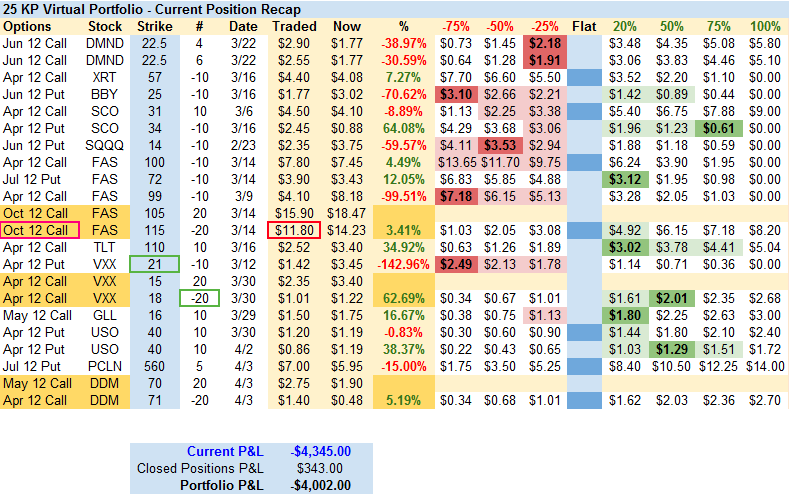
Task: Click the red-outlined Oct 12 Call cell
Action: pos(37,230)
